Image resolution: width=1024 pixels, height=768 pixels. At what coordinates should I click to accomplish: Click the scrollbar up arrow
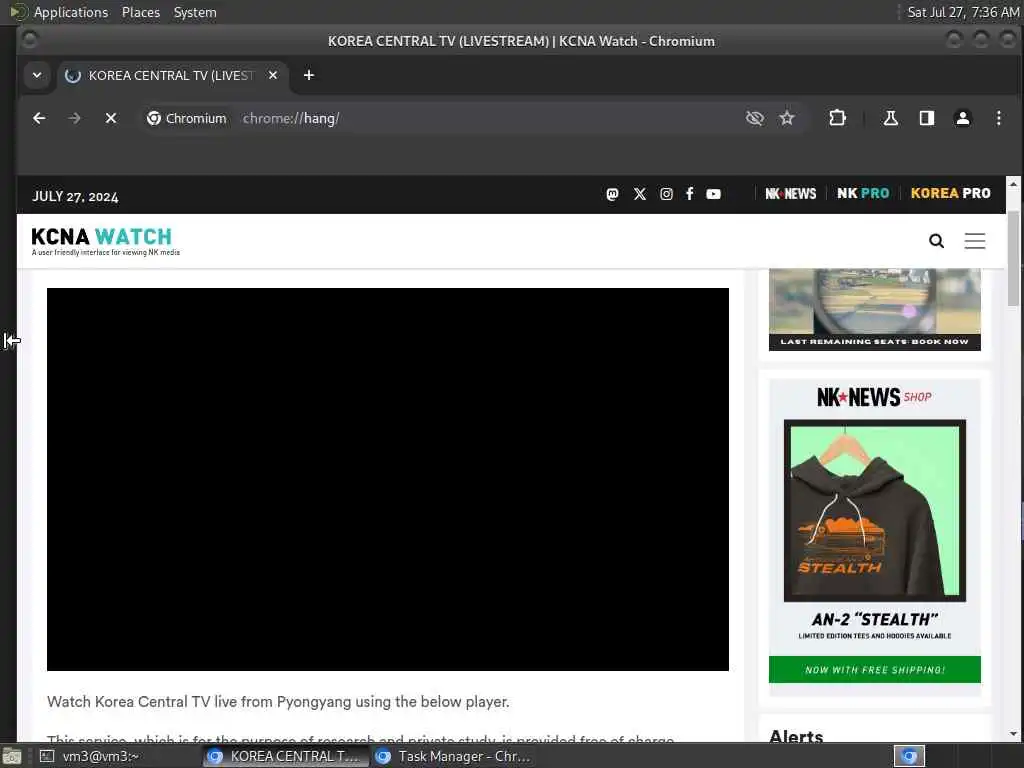[1014, 184]
